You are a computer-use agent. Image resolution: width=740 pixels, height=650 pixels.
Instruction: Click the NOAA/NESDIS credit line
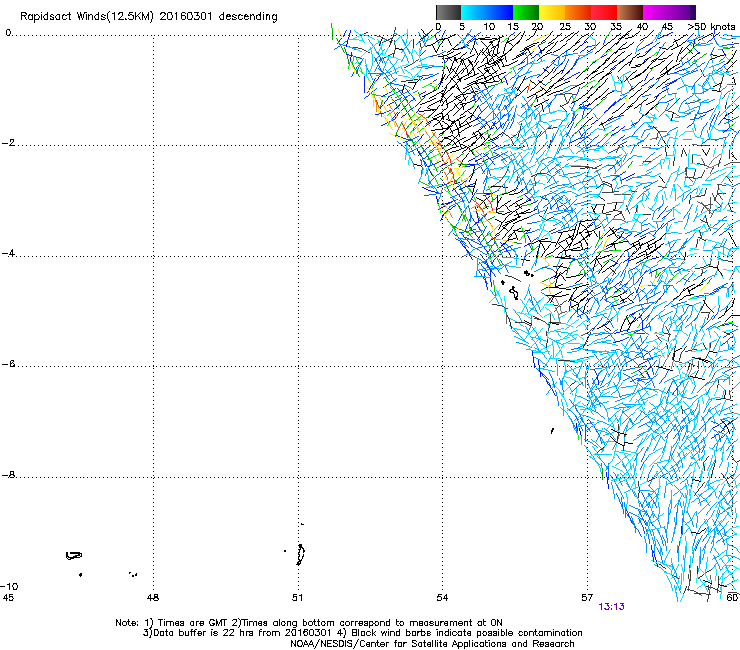tap(432, 644)
